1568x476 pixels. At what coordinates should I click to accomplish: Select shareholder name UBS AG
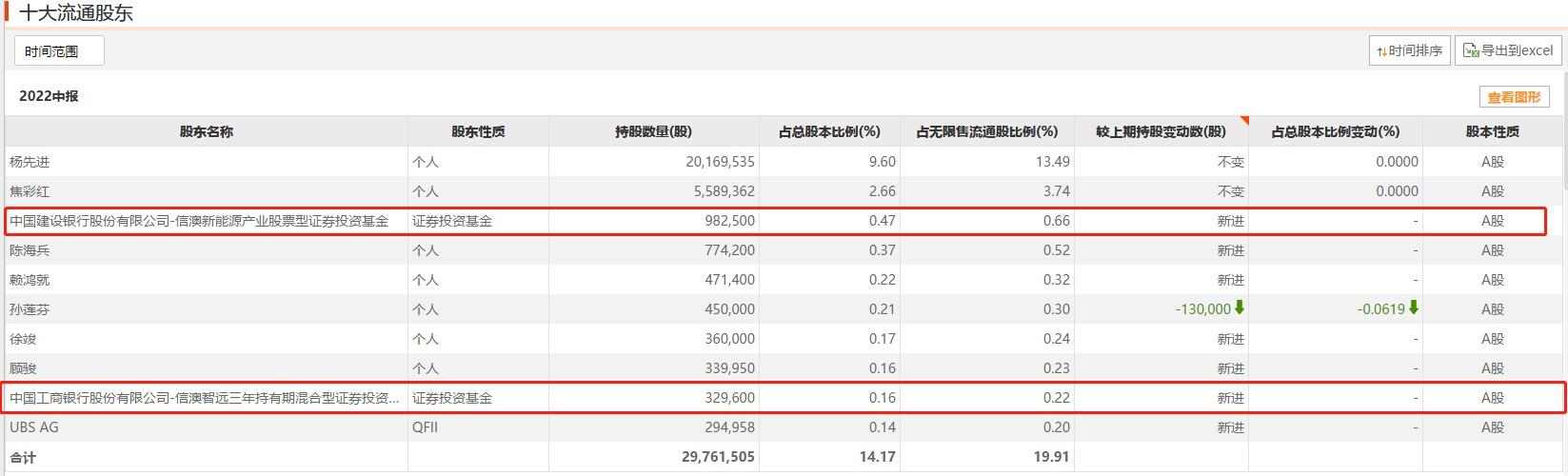pos(34,427)
